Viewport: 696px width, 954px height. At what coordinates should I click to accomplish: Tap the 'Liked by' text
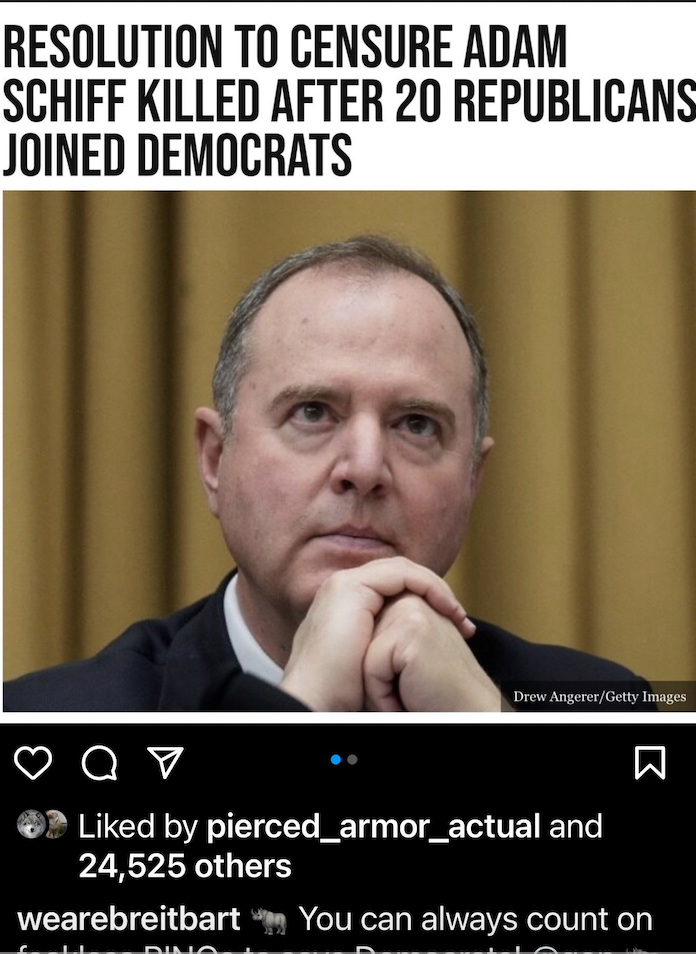[138, 827]
